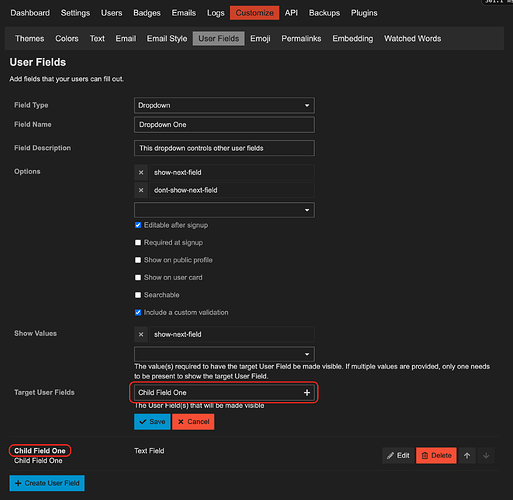This screenshot has height=500, width=513.
Task: Focus the Field Description input
Action: (224, 148)
